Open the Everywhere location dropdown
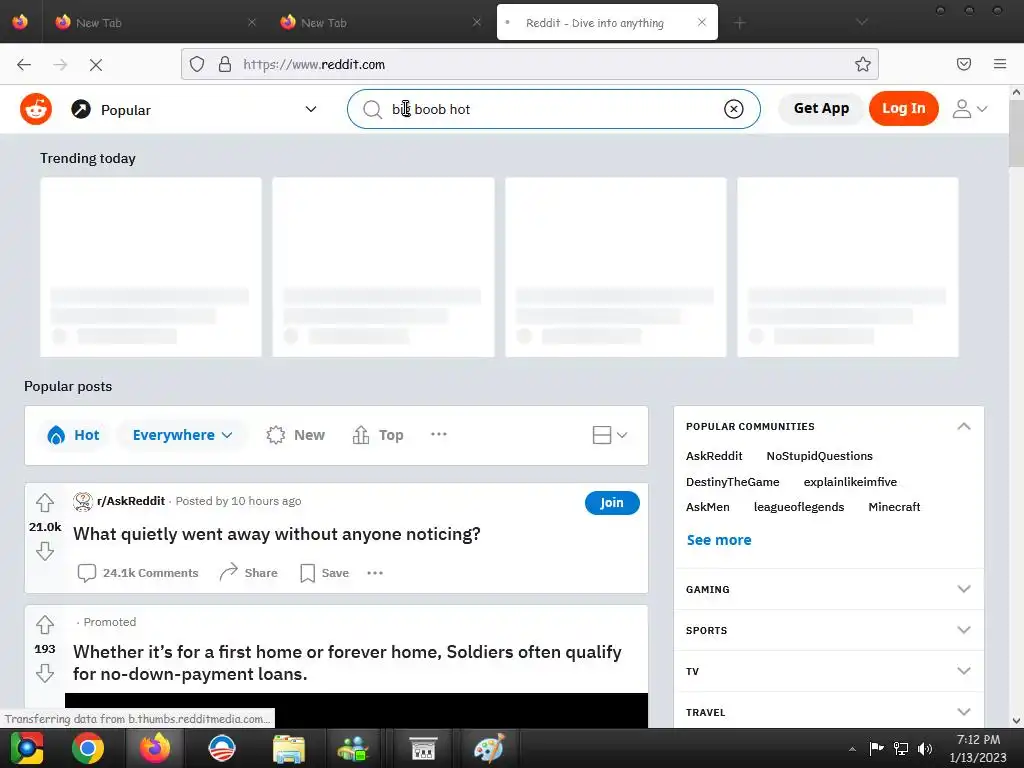The width and height of the screenshot is (1024, 768). [x=182, y=435]
